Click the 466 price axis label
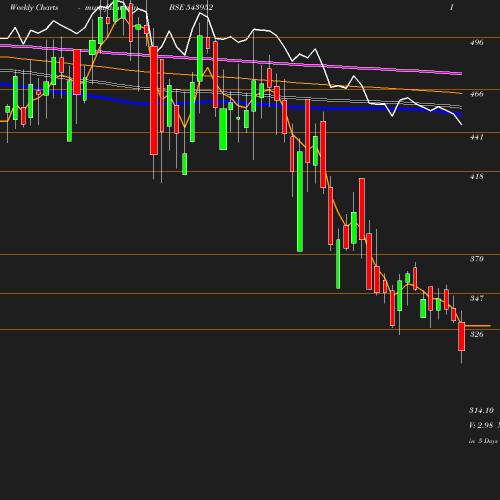Image resolution: width=500 pixels, height=500 pixels. [x=476, y=94]
